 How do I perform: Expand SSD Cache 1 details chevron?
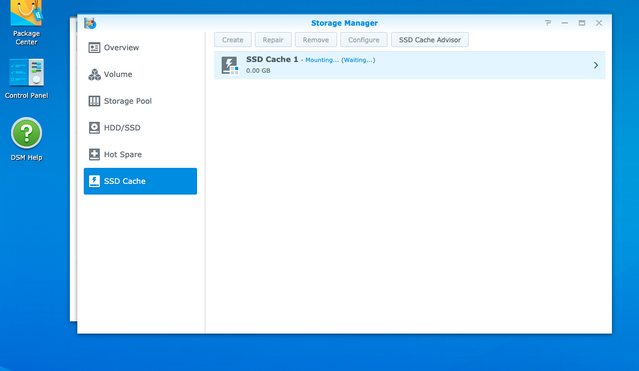tap(596, 65)
